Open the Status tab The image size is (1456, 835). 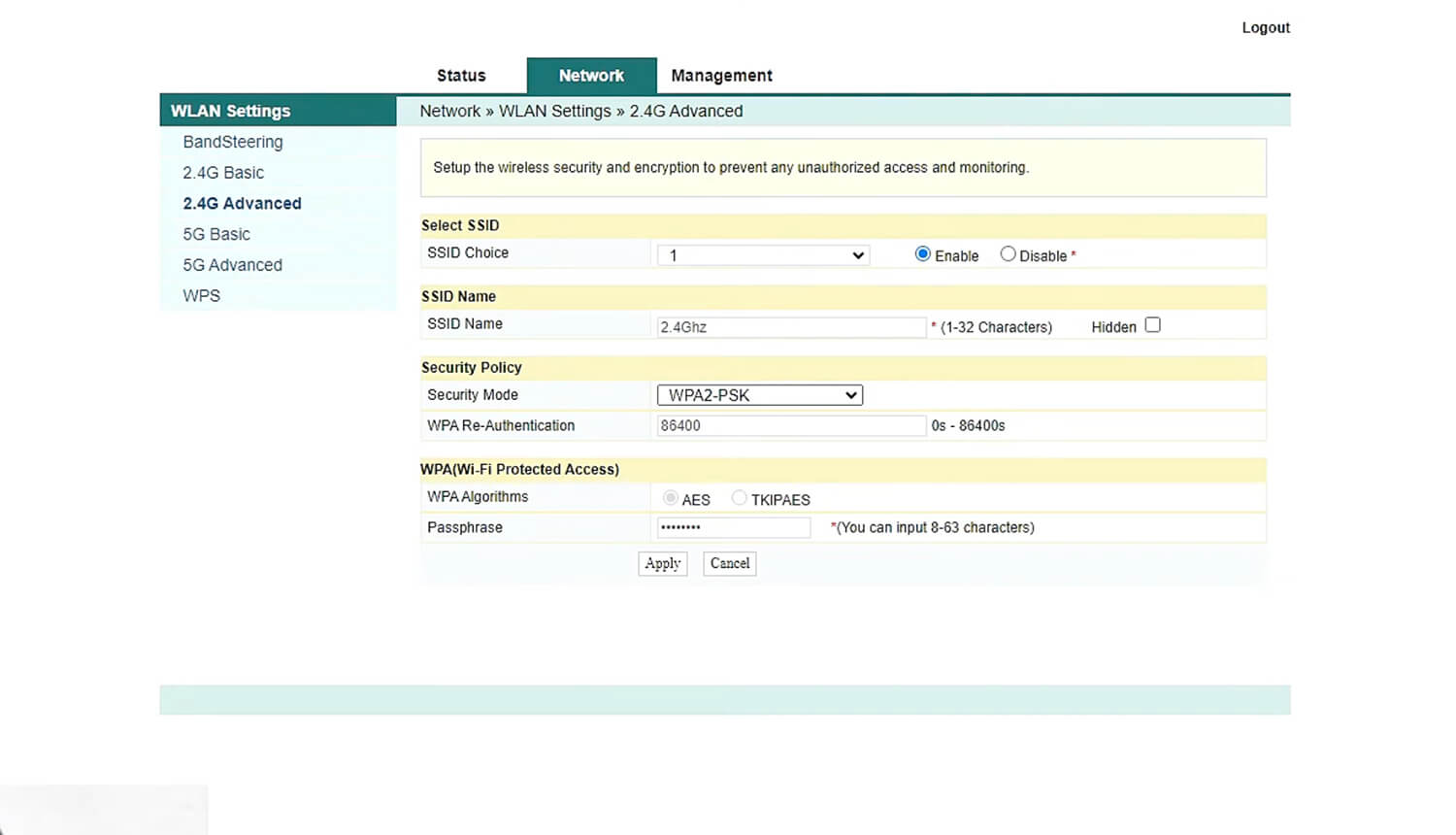[461, 76]
